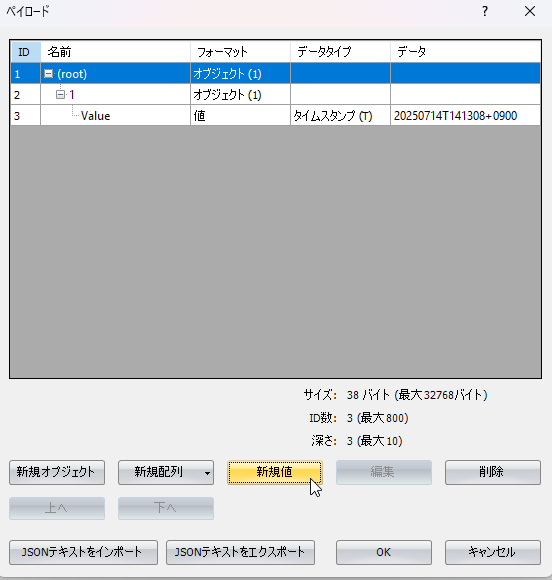Click JSONテキストをインポート button
This screenshot has height=580, width=552.
(x=84, y=553)
